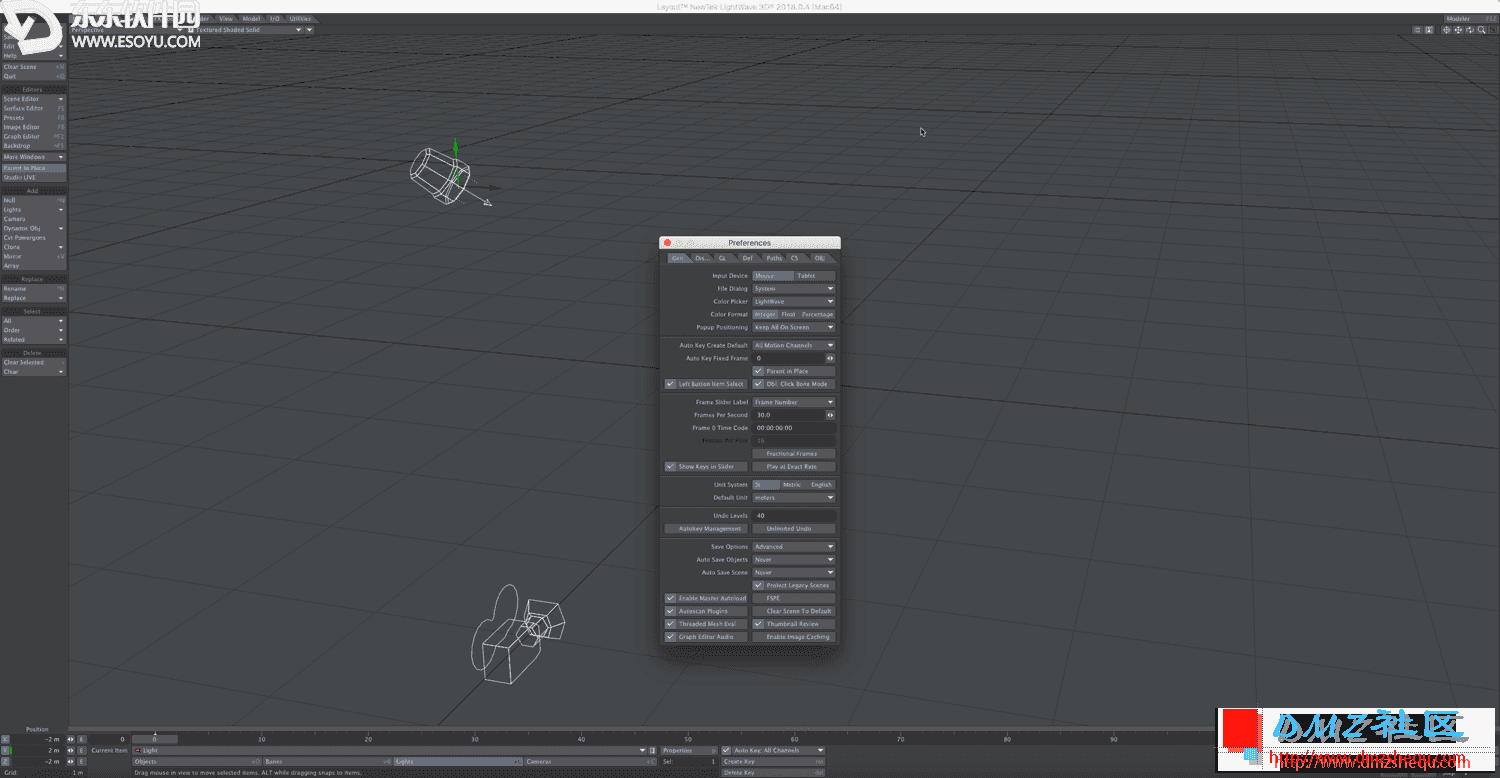The height and width of the screenshot is (778, 1500).
Task: Click the Enable Image Caching button
Action: point(794,637)
